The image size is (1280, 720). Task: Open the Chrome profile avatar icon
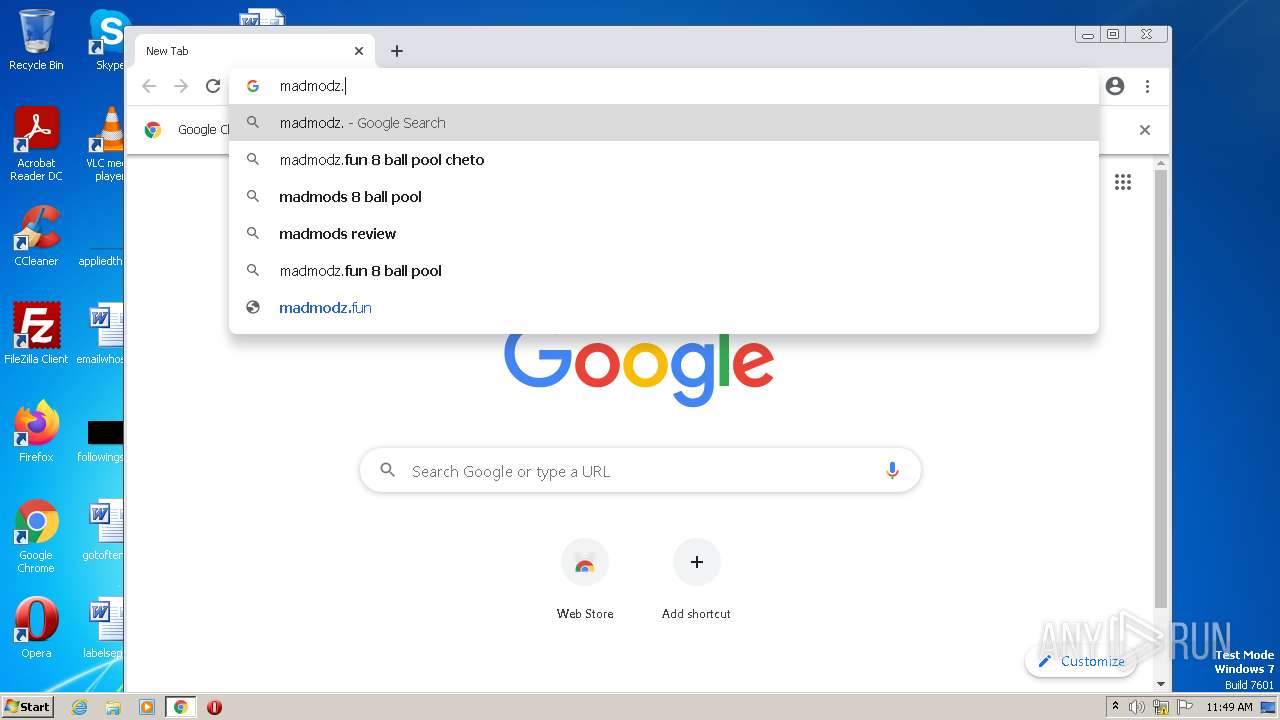[x=1115, y=86]
